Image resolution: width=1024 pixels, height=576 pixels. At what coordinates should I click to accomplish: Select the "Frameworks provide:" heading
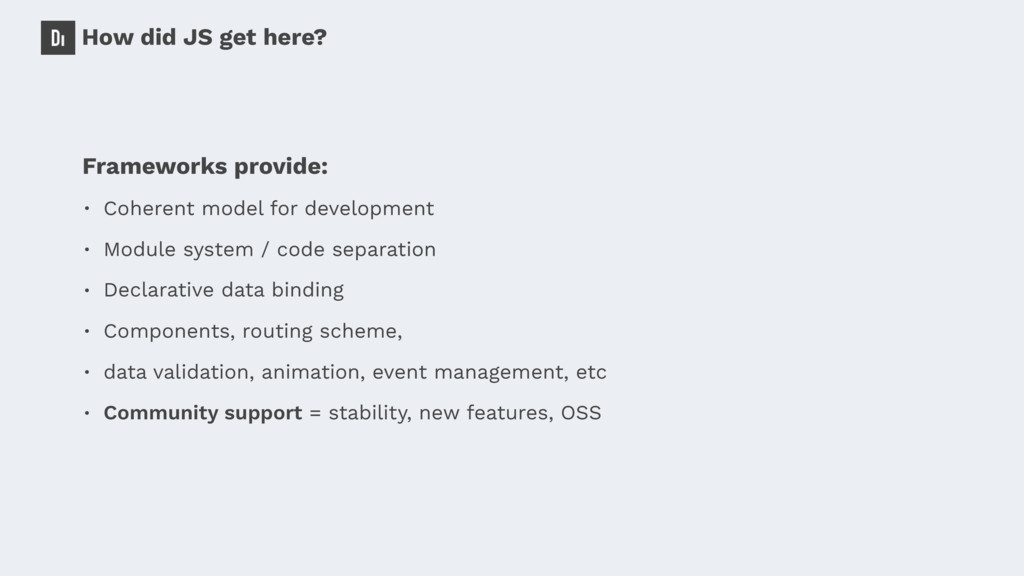tap(205, 166)
